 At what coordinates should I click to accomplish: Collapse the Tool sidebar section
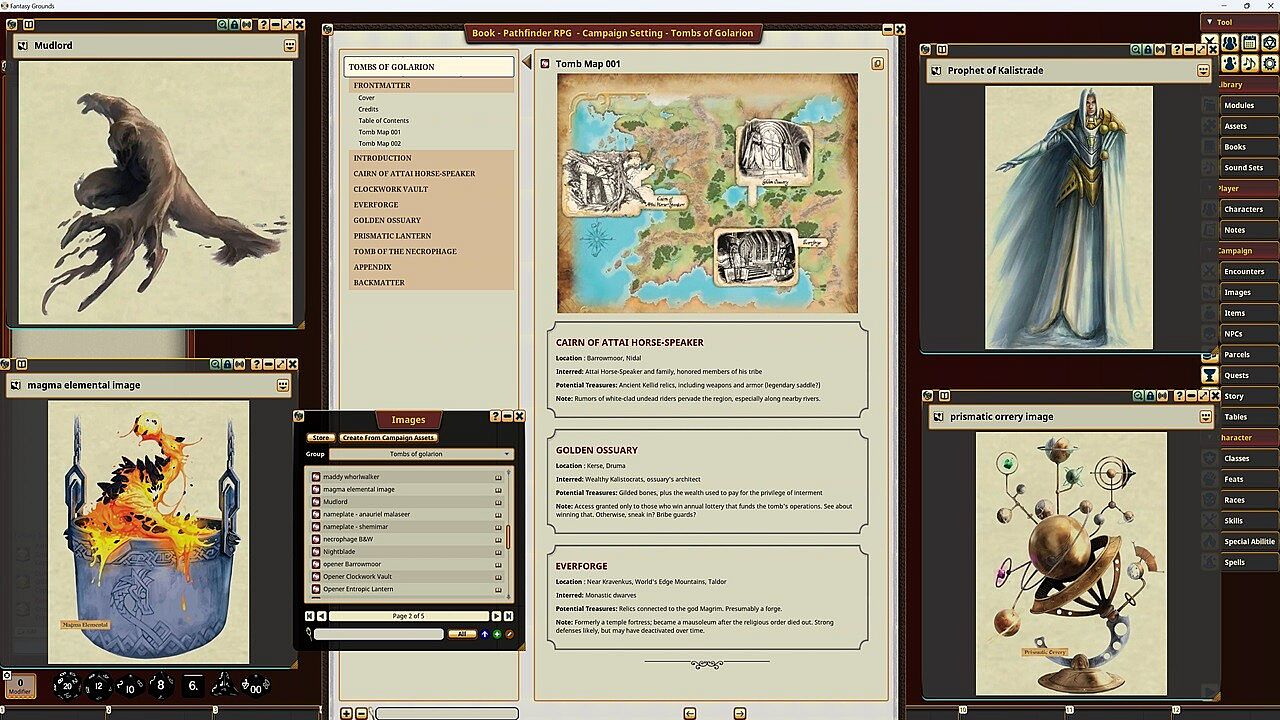click(x=1209, y=22)
